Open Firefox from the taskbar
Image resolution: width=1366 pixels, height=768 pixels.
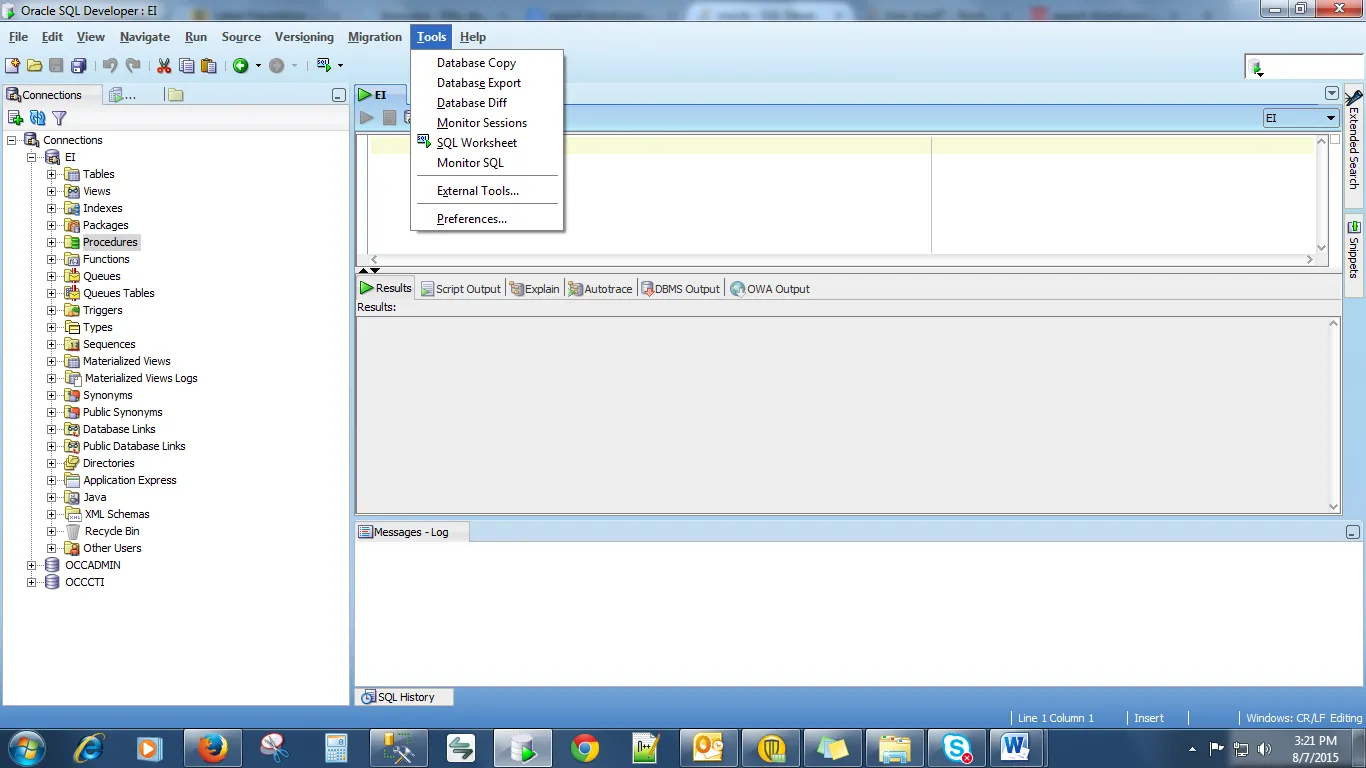(x=212, y=747)
